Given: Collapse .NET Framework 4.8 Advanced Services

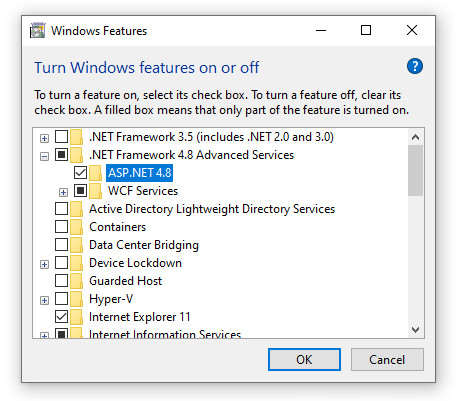Looking at the screenshot, I should (44, 156).
